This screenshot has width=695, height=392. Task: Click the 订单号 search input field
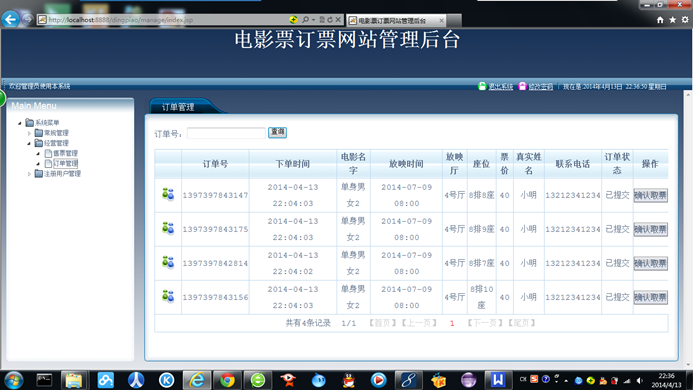pos(226,133)
